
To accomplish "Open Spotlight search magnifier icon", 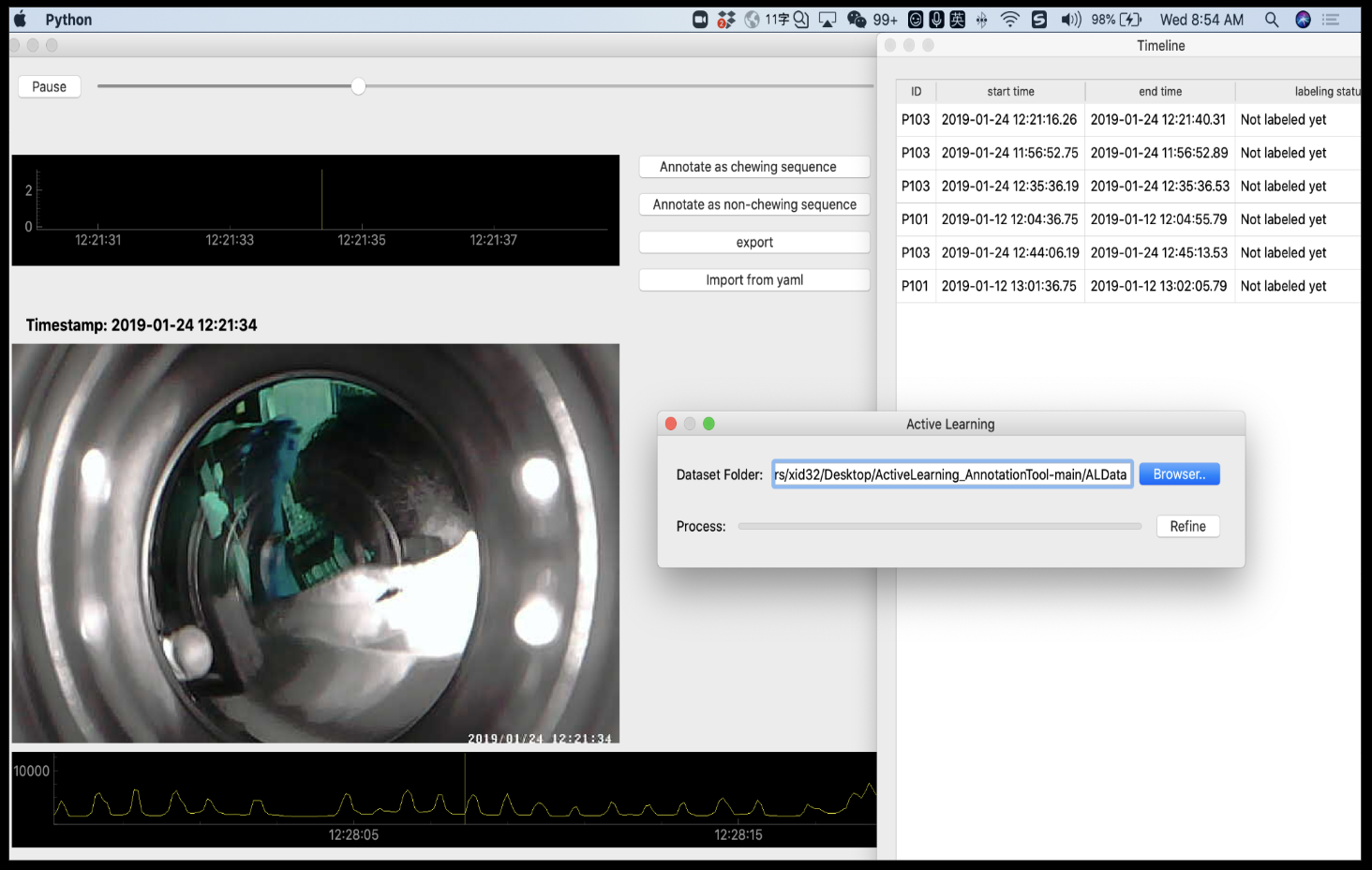I will point(1272,20).
